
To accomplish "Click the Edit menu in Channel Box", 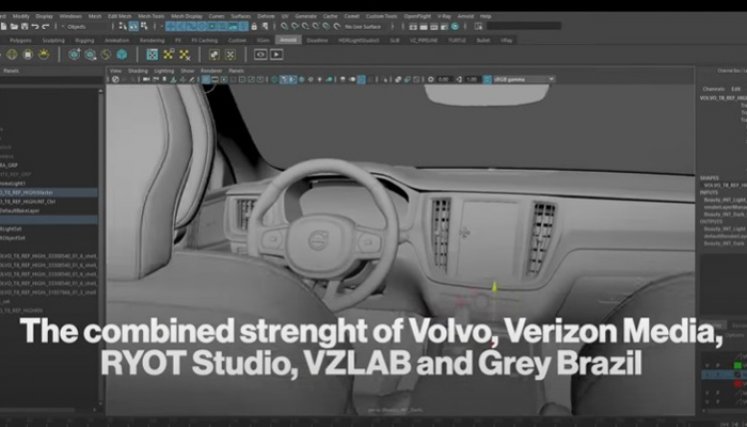I will point(736,89).
